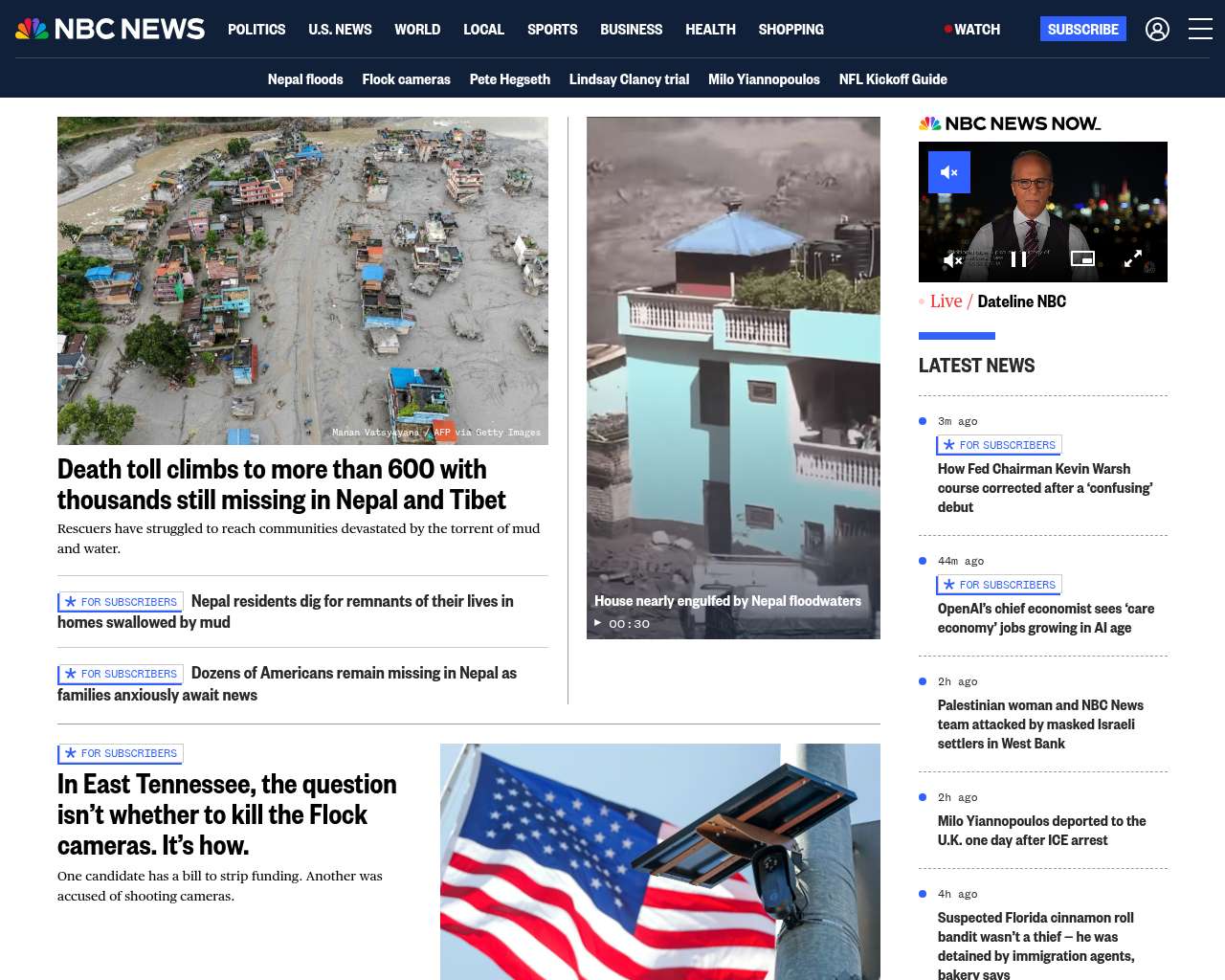1225x980 pixels.
Task: Click the 'Dateline NBC' show title
Action: (x=1021, y=301)
